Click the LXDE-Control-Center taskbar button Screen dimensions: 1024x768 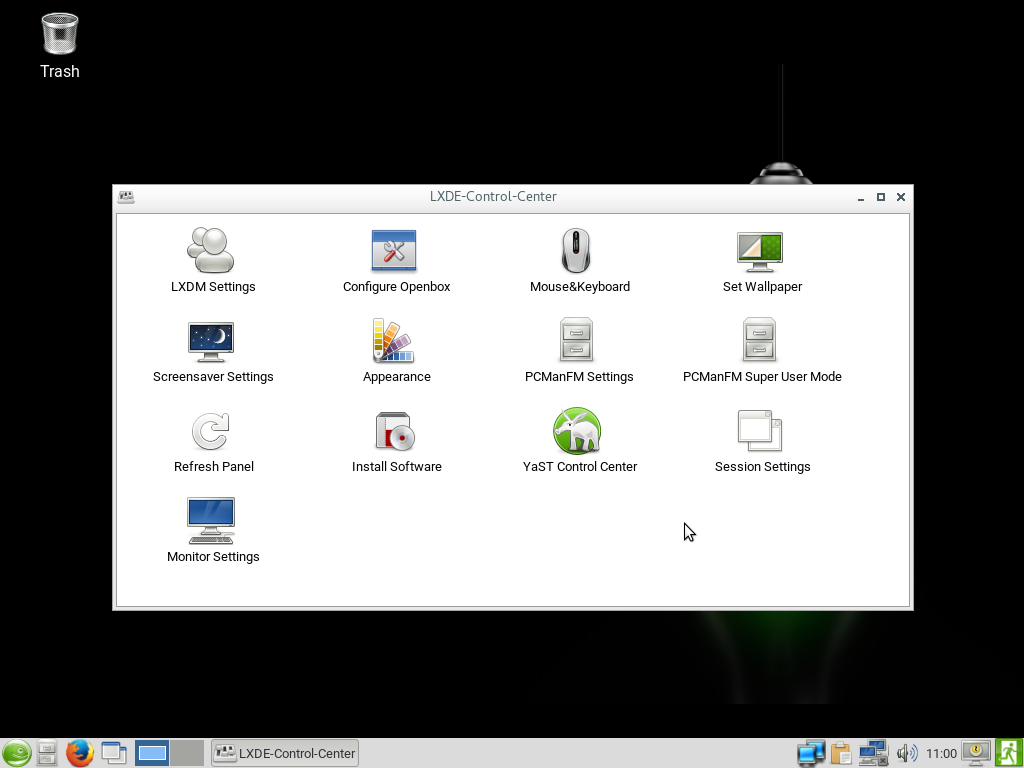pos(285,753)
